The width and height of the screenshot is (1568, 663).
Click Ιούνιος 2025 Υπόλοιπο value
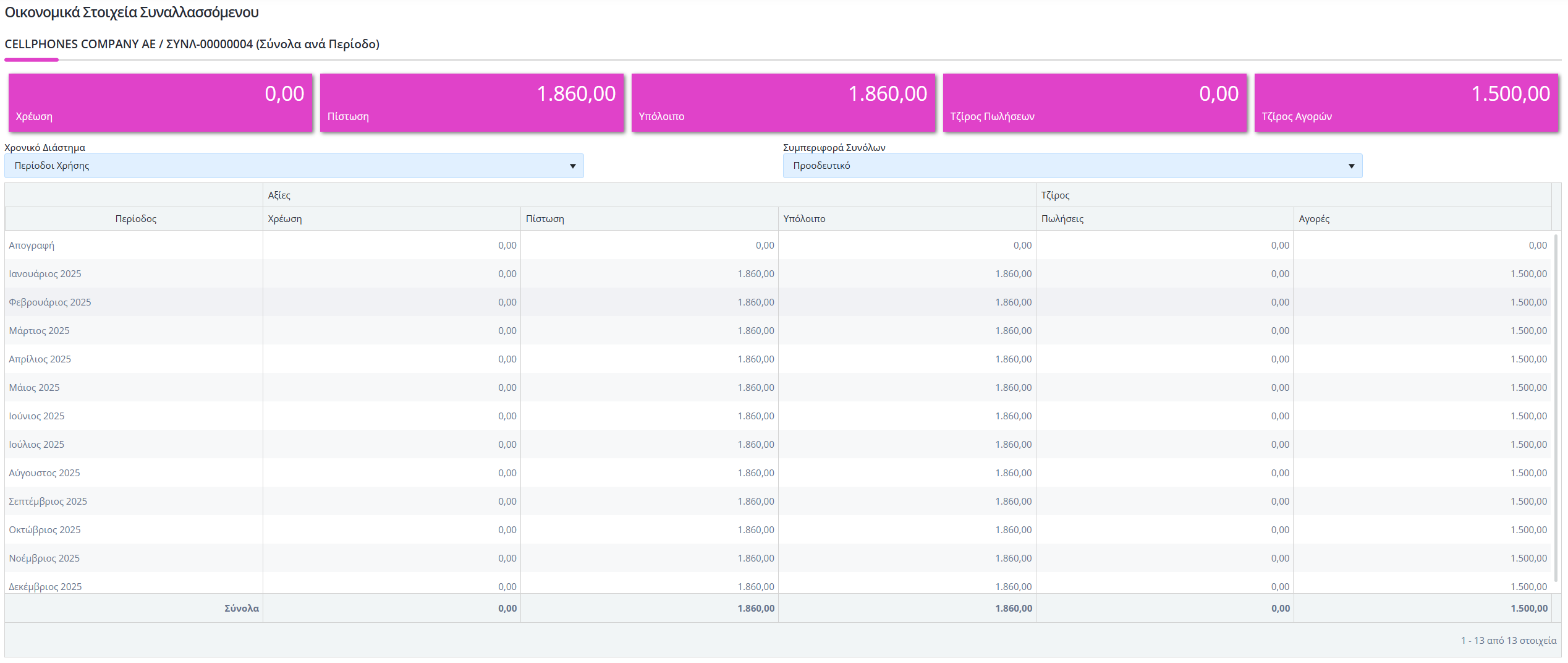coord(1014,416)
